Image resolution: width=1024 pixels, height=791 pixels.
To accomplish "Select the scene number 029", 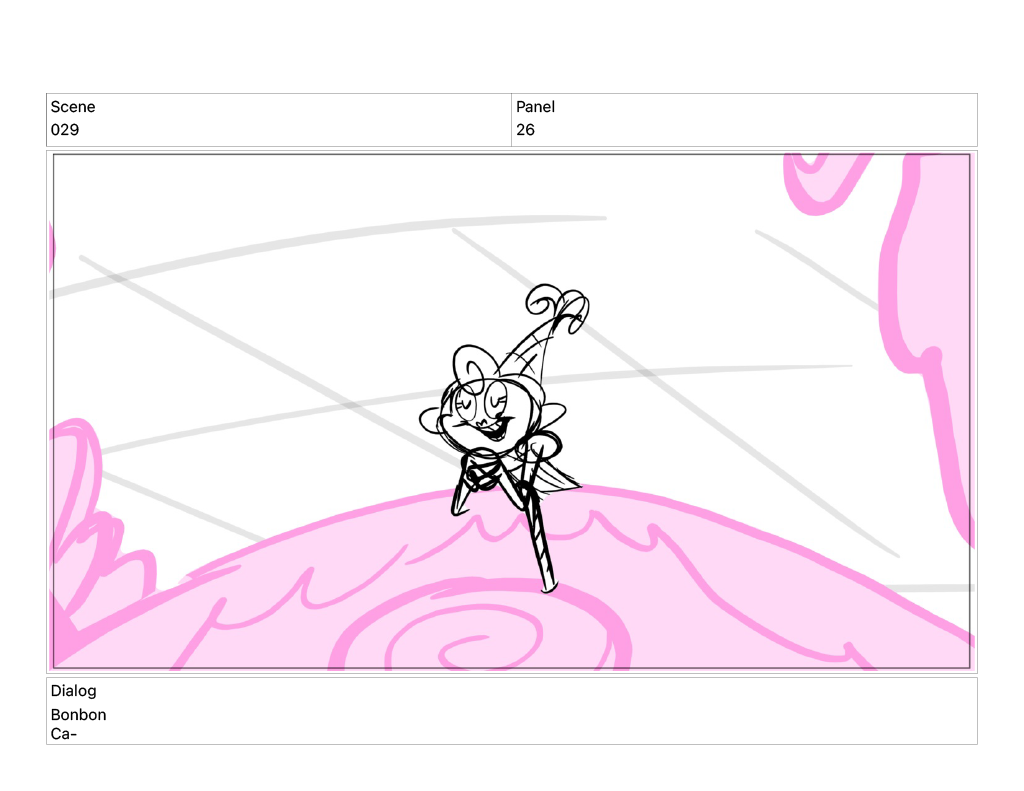I will tap(65, 130).
